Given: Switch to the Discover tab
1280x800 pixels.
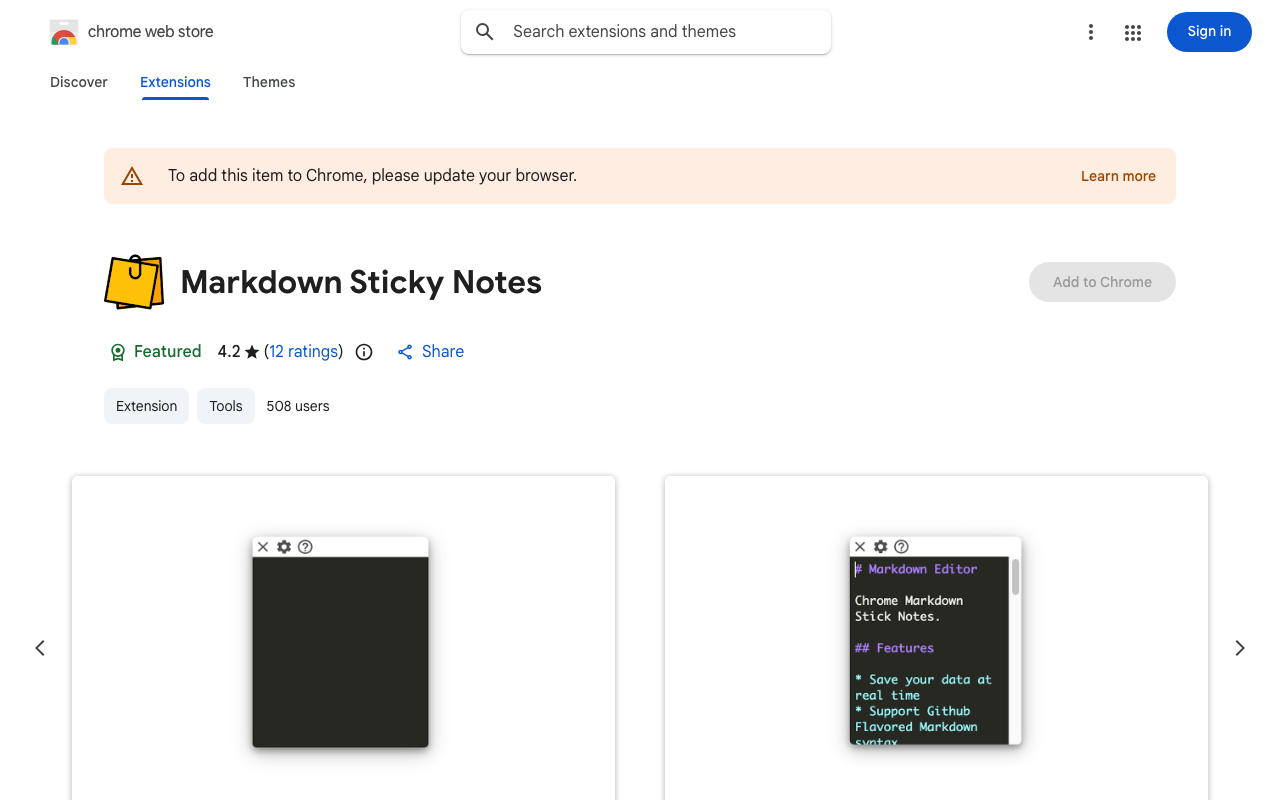Looking at the screenshot, I should coord(79,82).
